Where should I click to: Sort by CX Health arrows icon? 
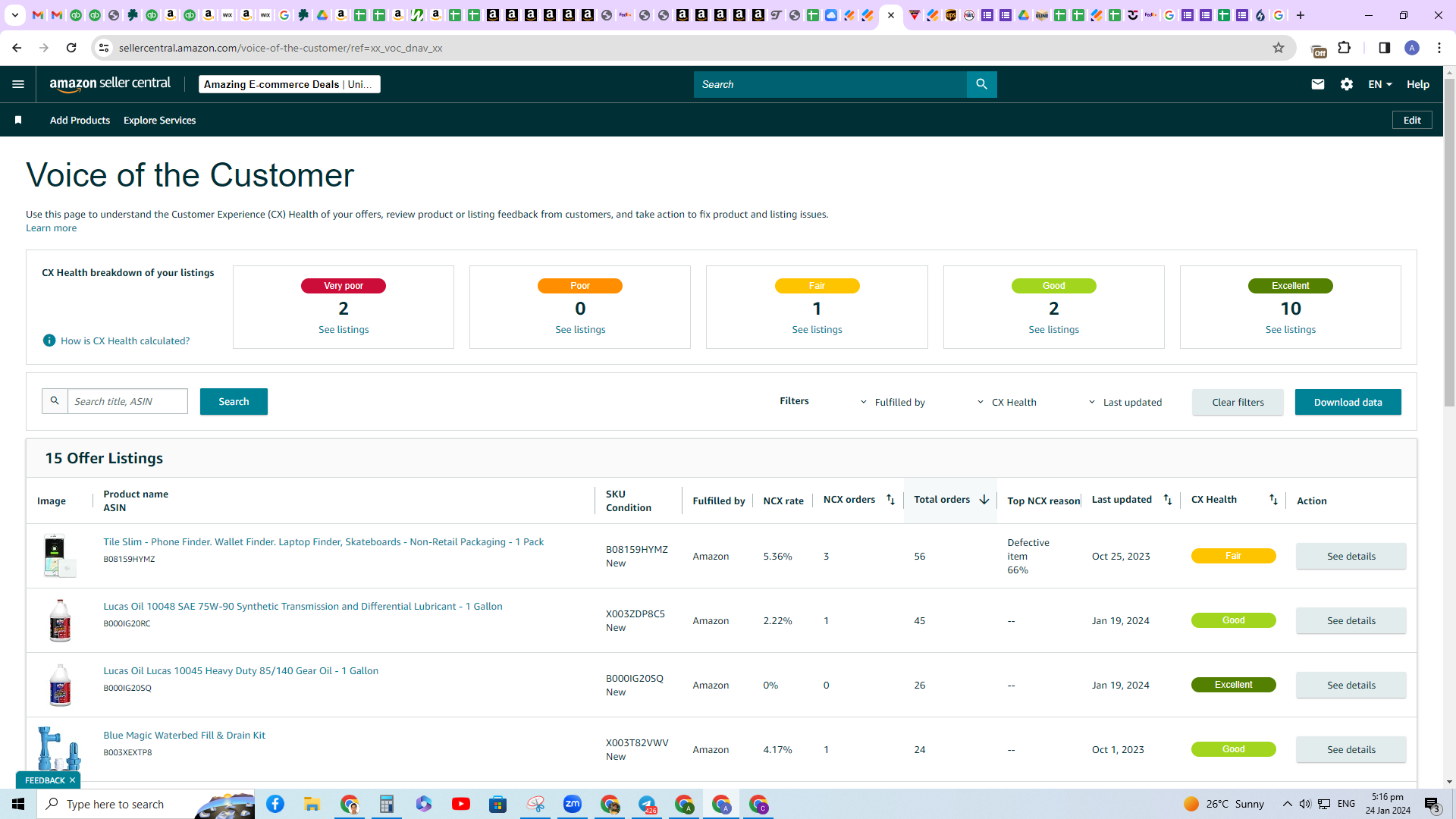coord(1273,500)
